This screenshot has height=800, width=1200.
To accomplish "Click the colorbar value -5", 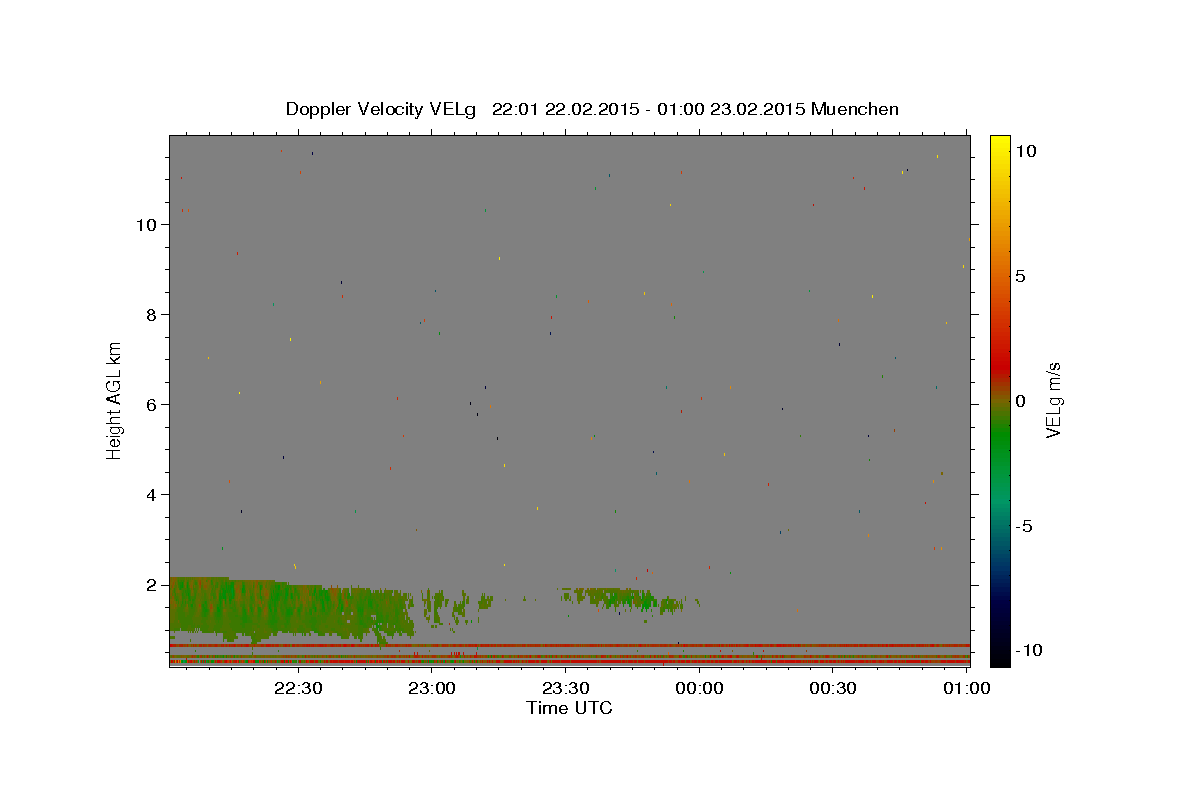I will [1023, 526].
